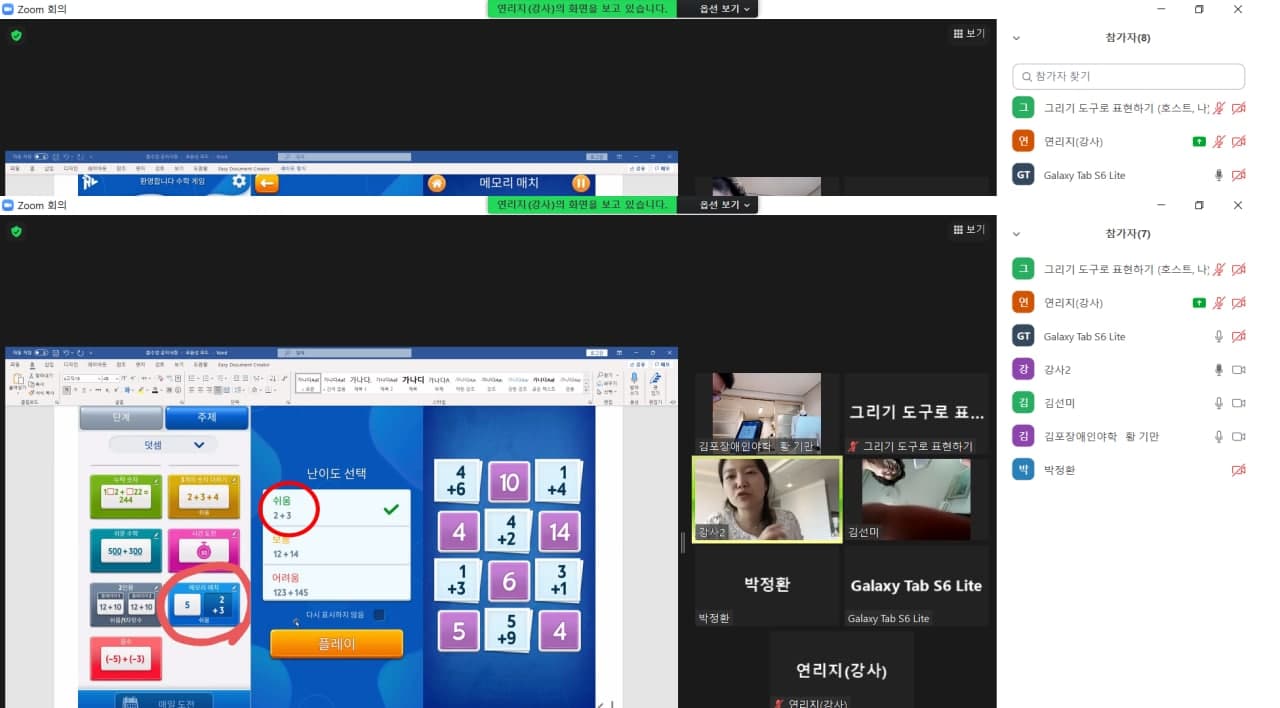Collapse the 참가자(8) panel chevron

pos(1017,38)
